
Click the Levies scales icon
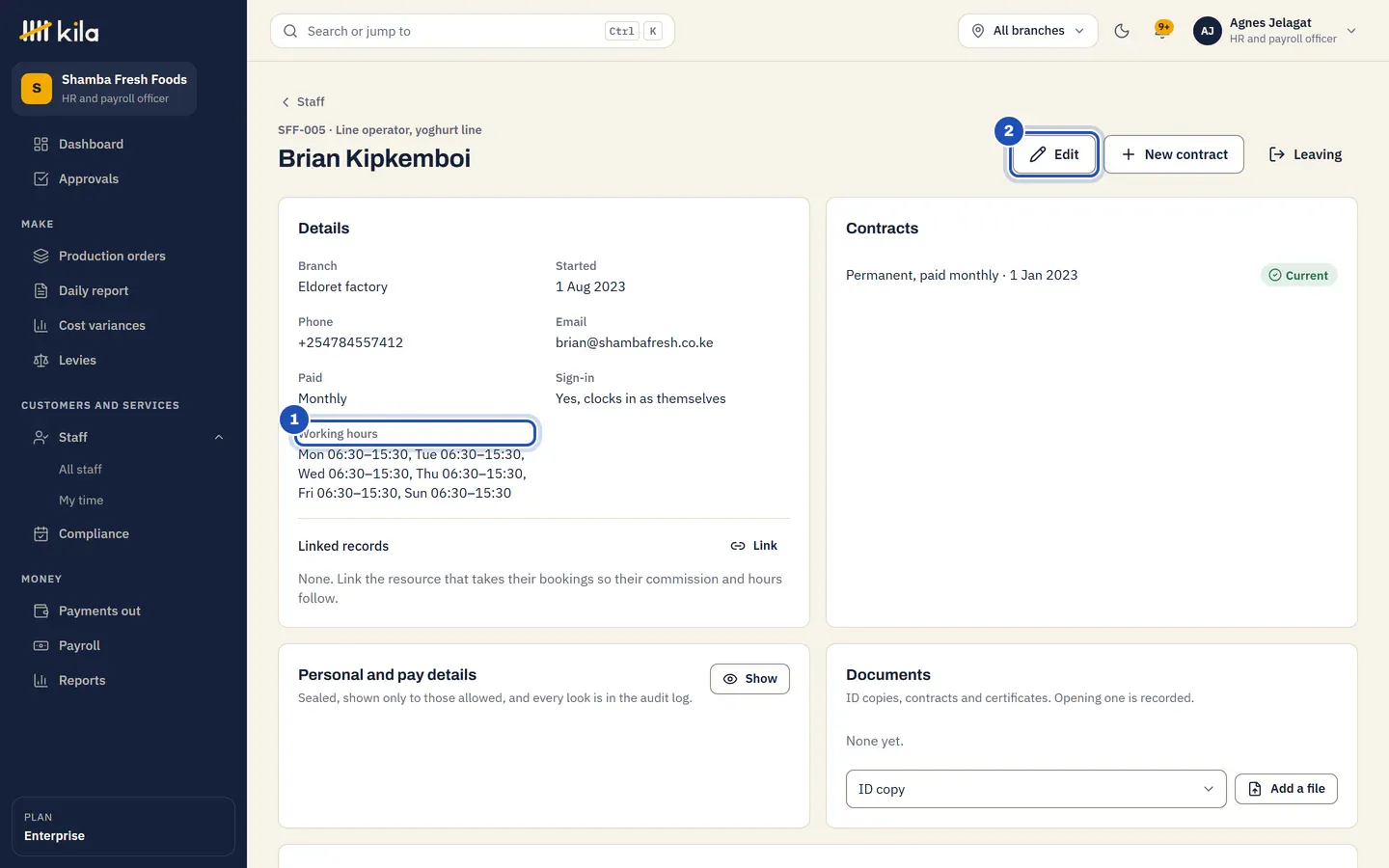point(41,361)
